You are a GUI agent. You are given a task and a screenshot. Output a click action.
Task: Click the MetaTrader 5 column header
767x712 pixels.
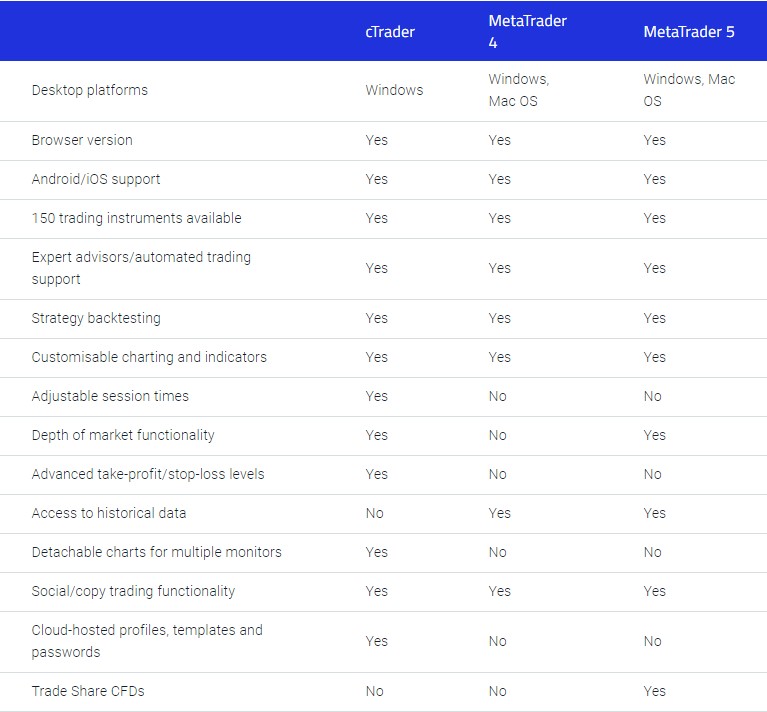point(689,32)
